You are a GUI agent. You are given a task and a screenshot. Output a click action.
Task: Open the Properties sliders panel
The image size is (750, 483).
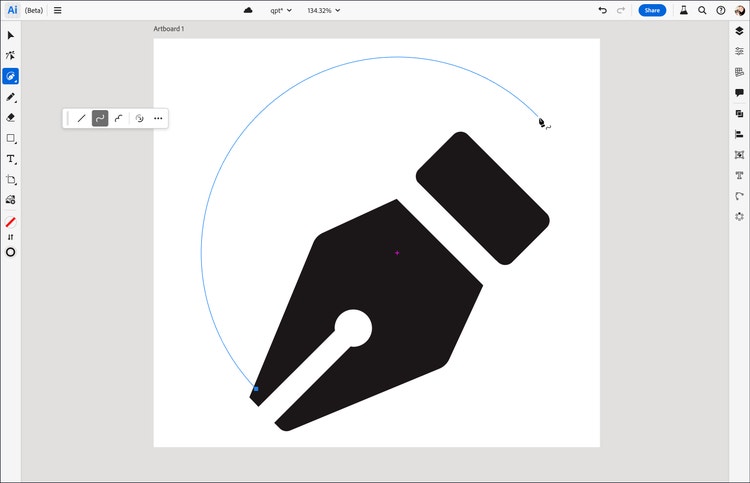[x=739, y=51]
